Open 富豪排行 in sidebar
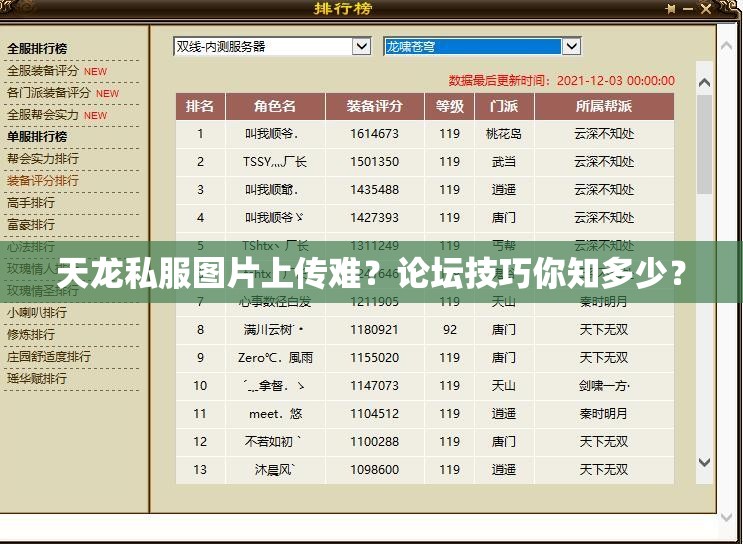This screenshot has height=544, width=743. point(31,224)
